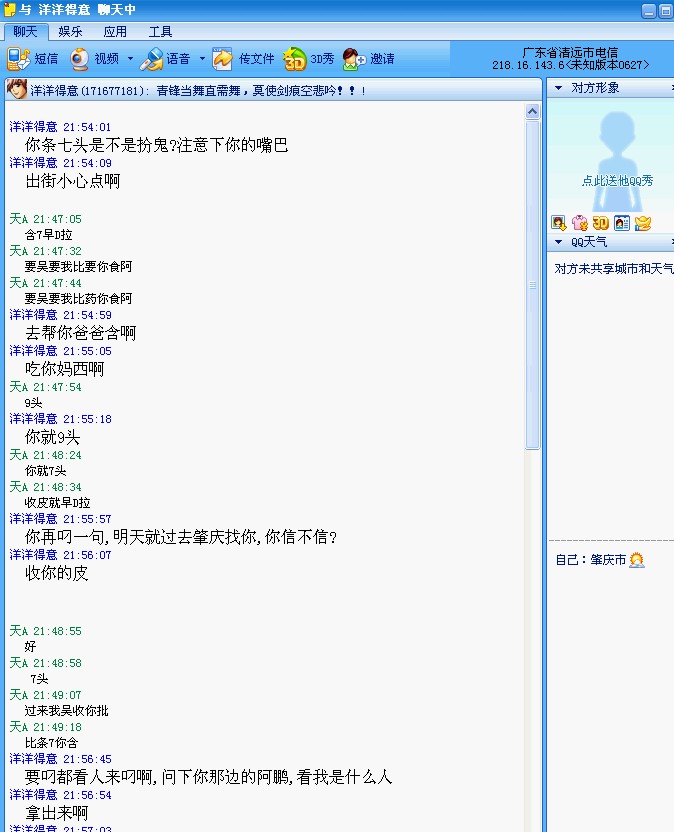Click the 邀请 invite contact icon
The image size is (674, 832).
point(354,59)
